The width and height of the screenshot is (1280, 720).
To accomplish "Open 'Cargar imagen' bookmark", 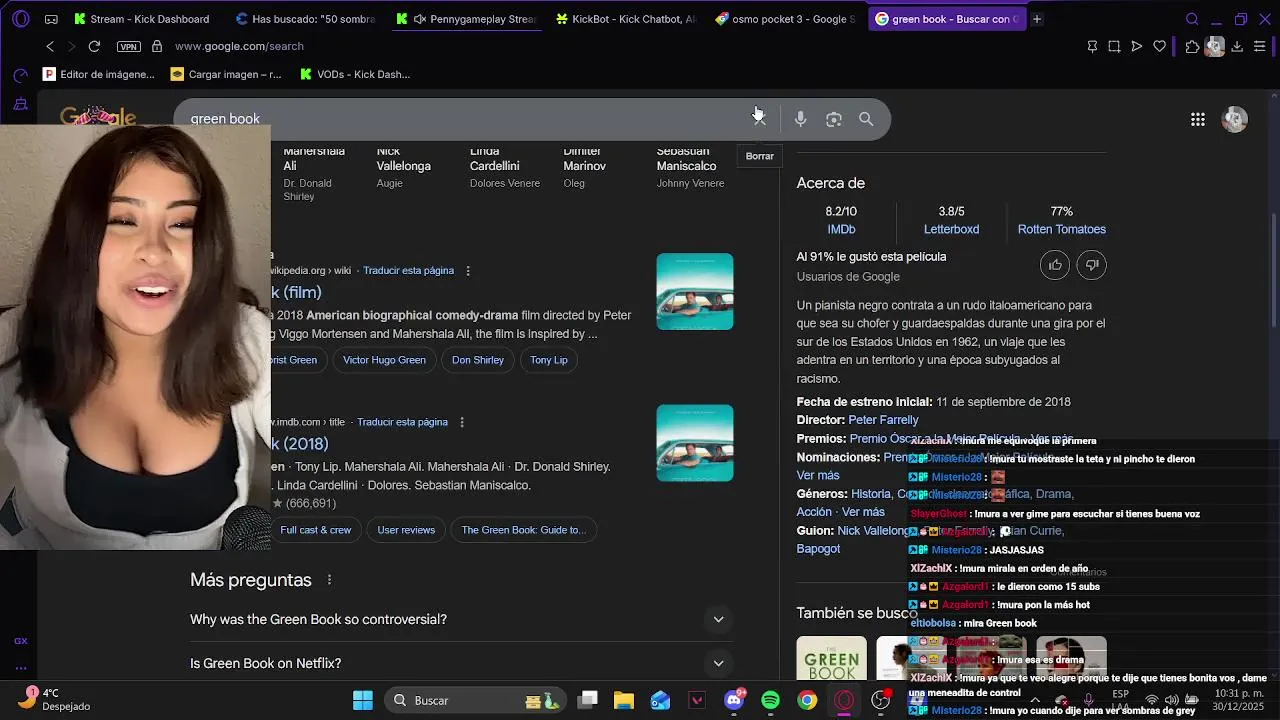I will click(227, 74).
